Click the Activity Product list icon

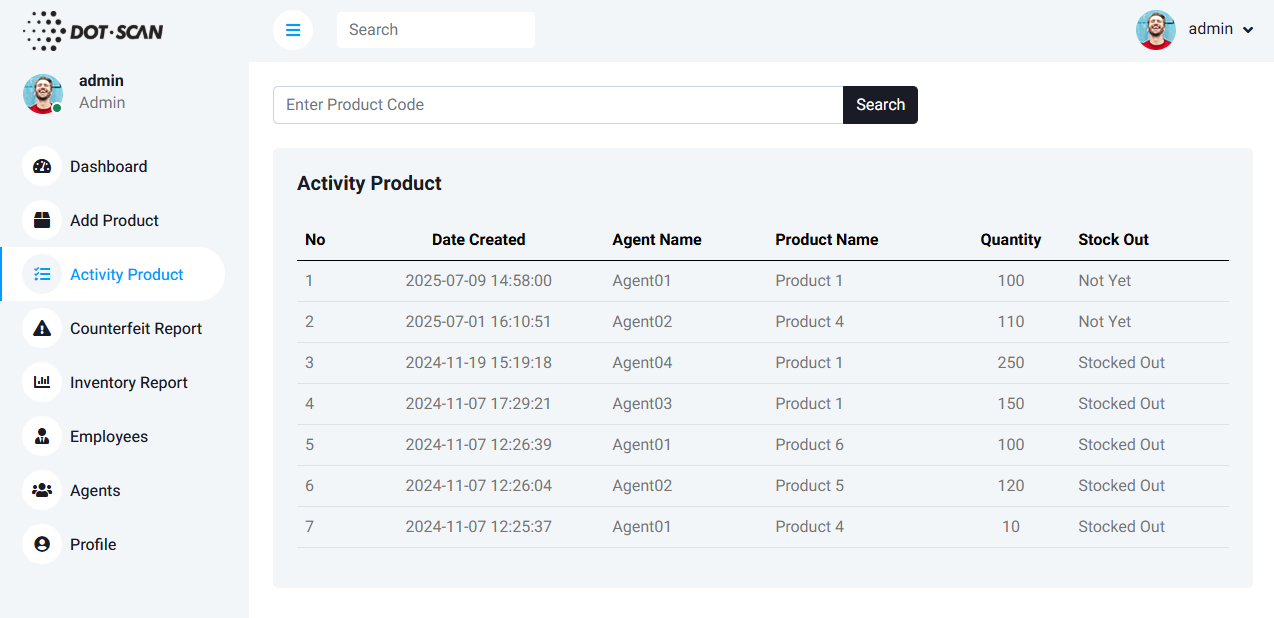[x=42, y=274]
